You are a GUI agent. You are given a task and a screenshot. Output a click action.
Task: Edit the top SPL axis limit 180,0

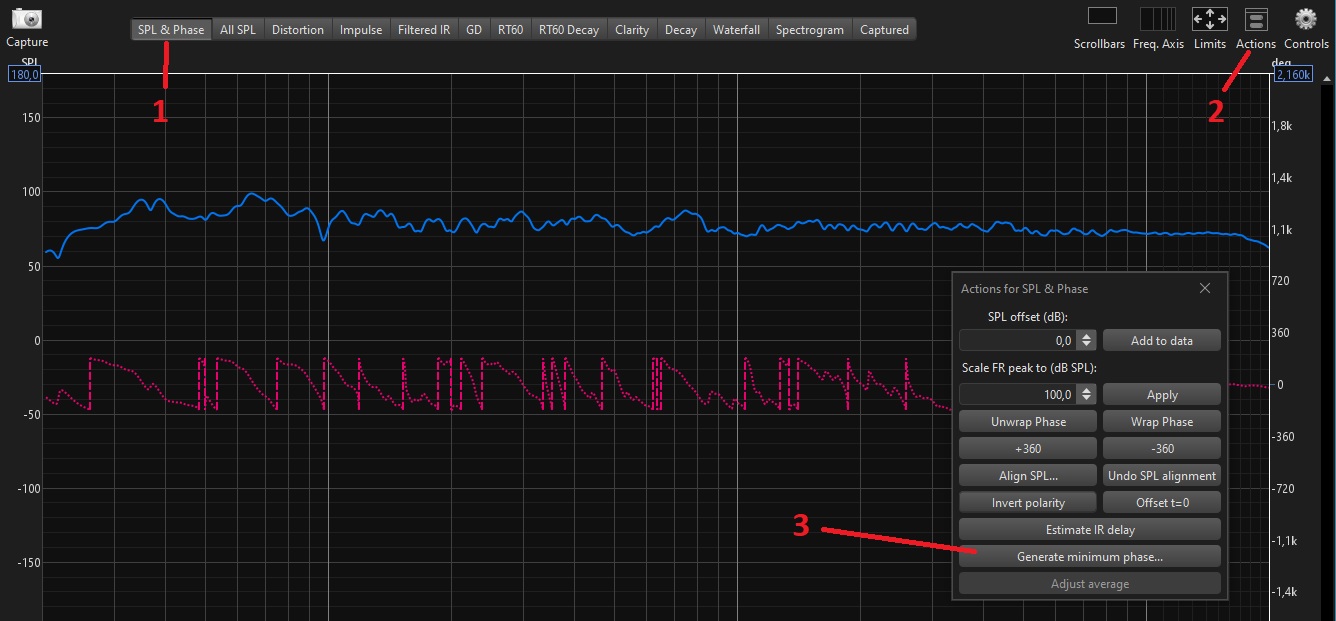coord(23,76)
